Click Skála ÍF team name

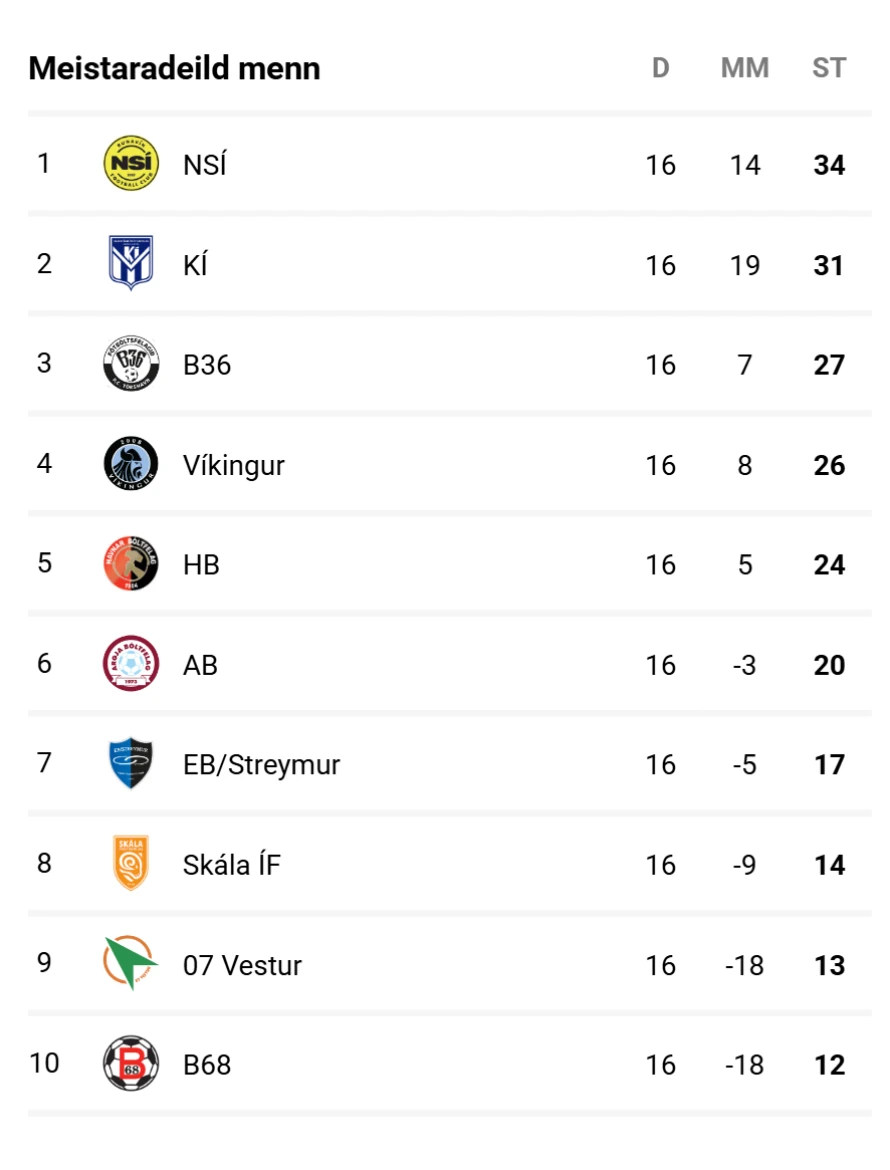point(231,864)
